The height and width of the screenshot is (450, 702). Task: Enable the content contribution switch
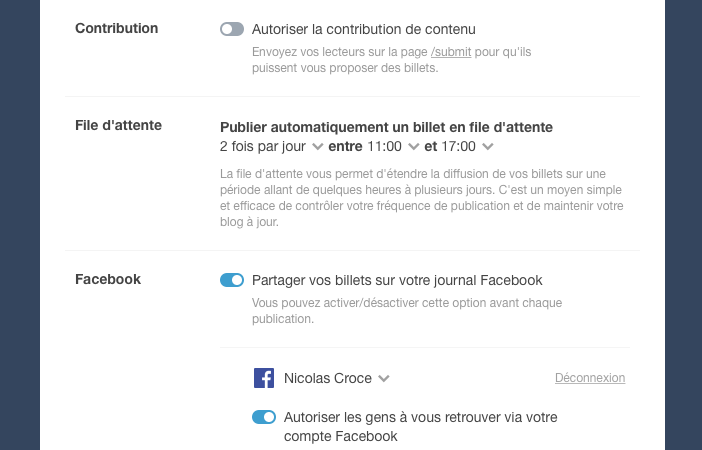coord(232,29)
